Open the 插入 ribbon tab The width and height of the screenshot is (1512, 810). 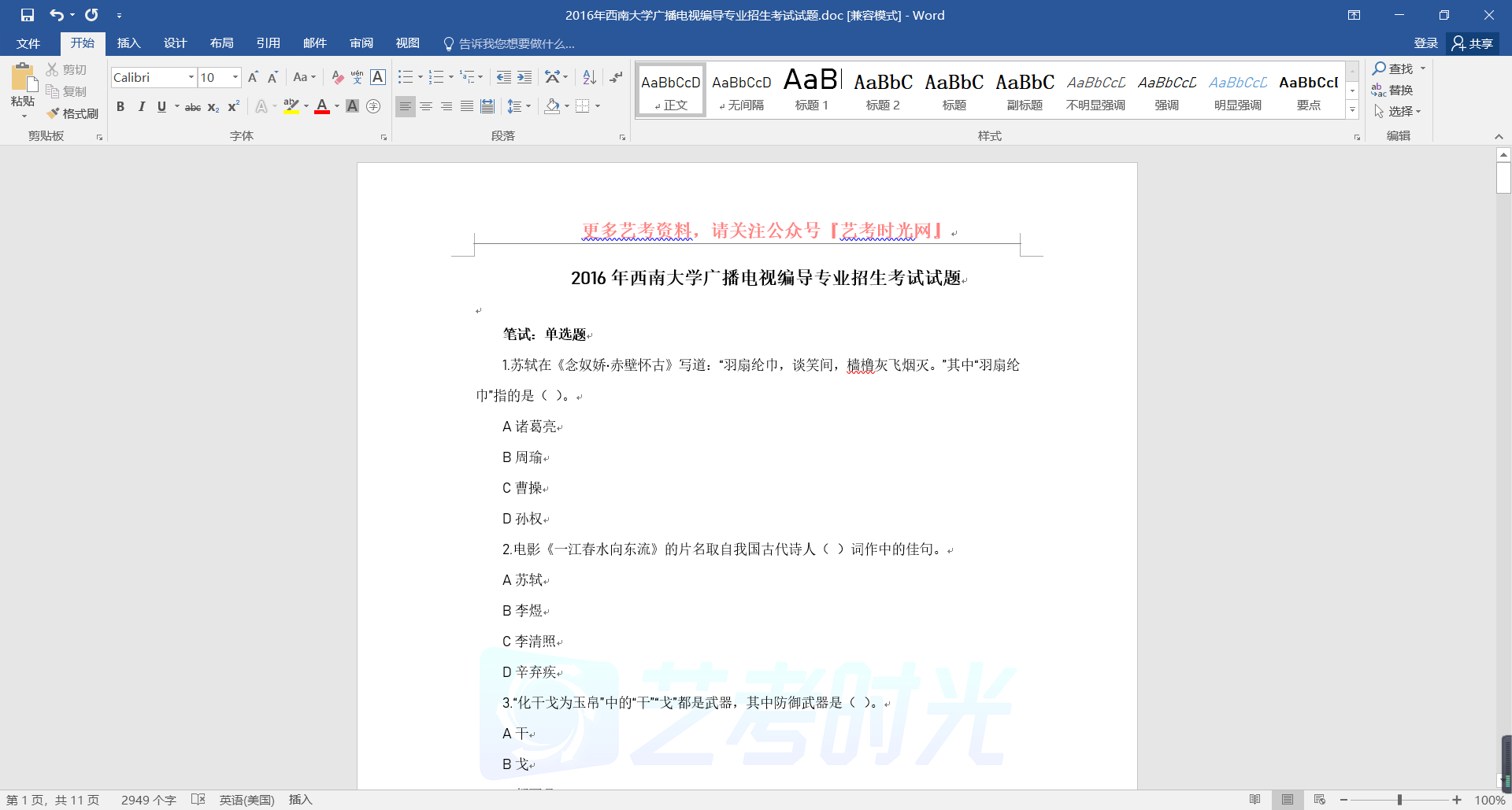128,43
